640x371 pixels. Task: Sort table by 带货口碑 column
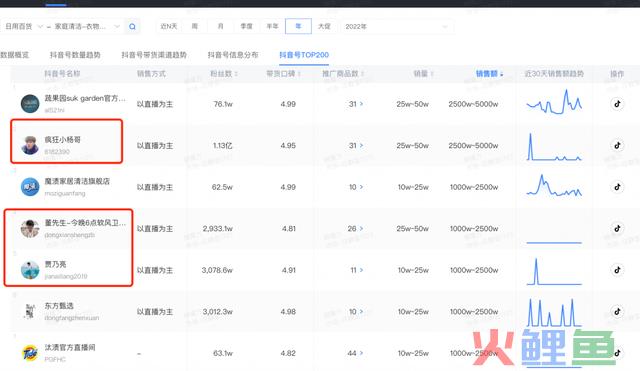(283, 74)
